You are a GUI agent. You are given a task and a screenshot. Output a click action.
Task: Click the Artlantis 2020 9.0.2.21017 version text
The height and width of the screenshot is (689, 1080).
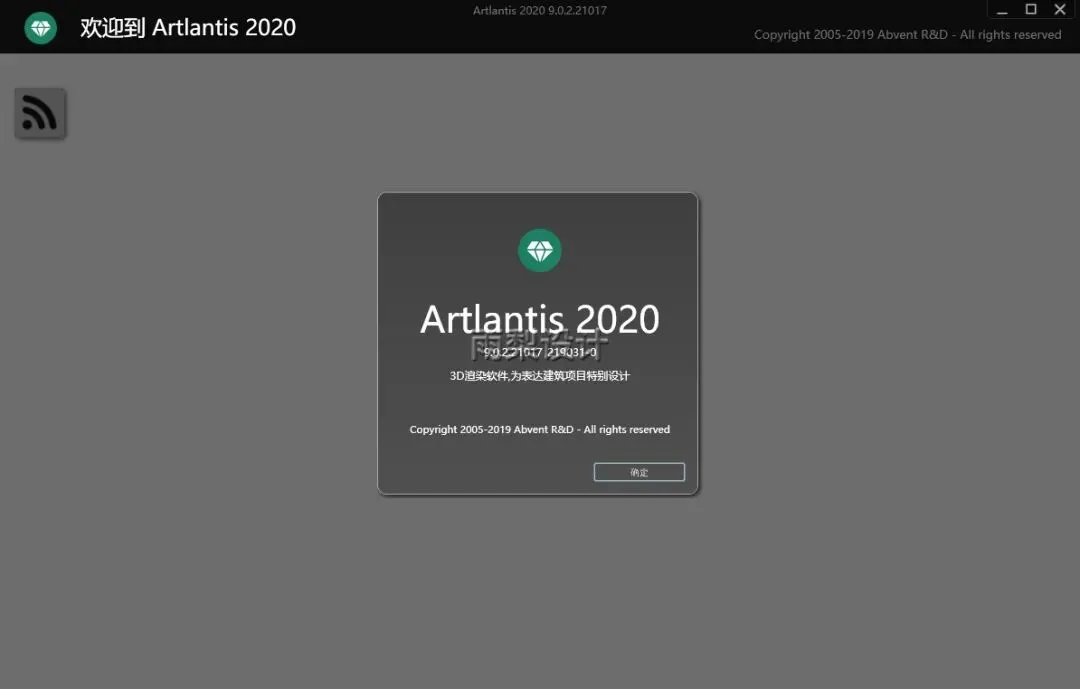point(539,10)
